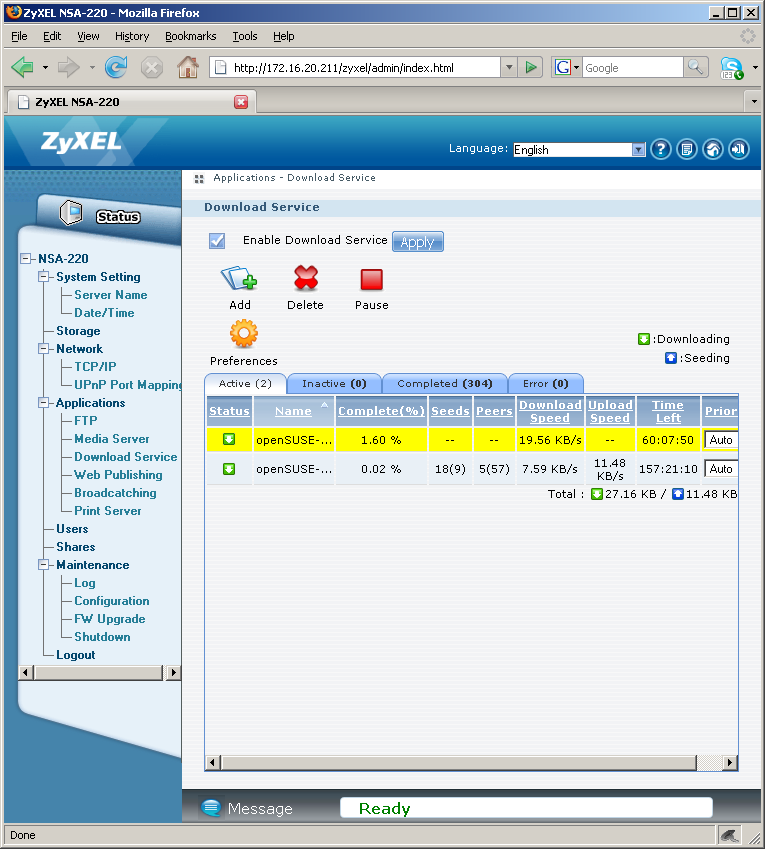This screenshot has height=849, width=765.
Task: Switch to Inactive (0) tab
Action: (x=334, y=384)
